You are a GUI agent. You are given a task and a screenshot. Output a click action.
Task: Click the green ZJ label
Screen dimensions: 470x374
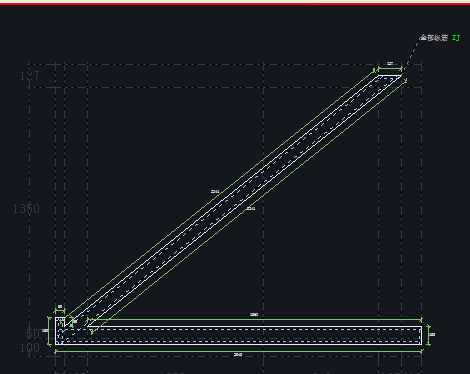[x=456, y=38]
